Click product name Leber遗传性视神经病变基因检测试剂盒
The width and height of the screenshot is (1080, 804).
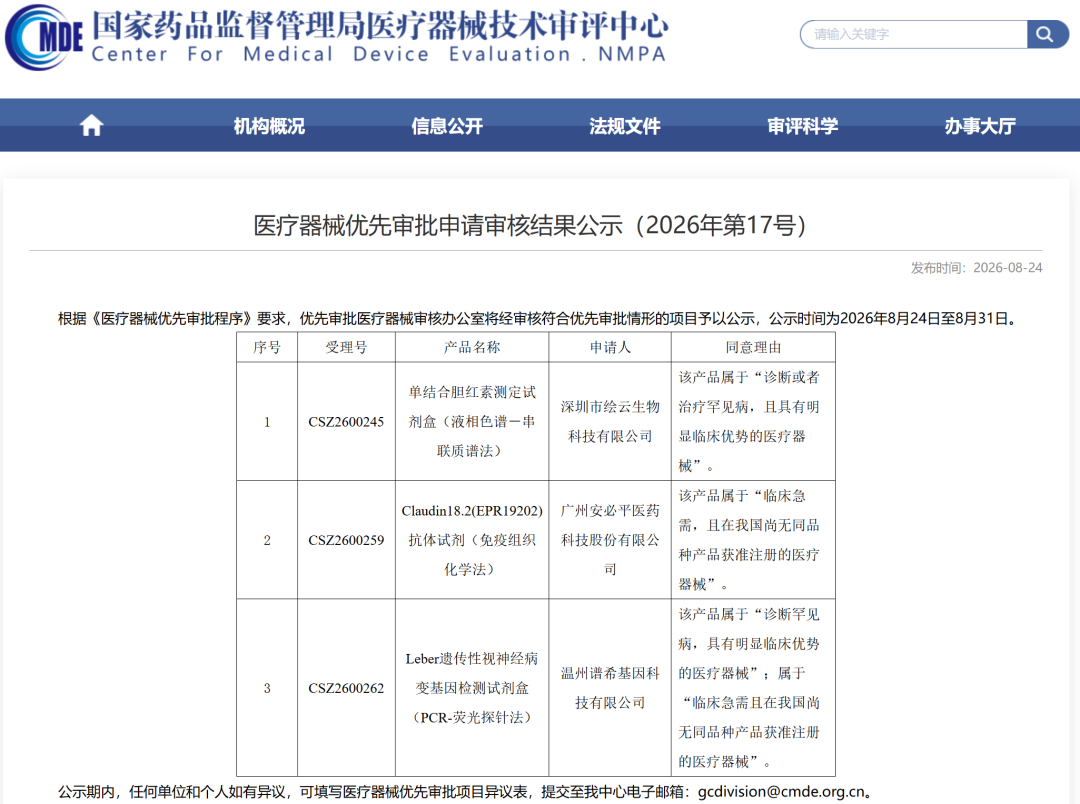472,688
